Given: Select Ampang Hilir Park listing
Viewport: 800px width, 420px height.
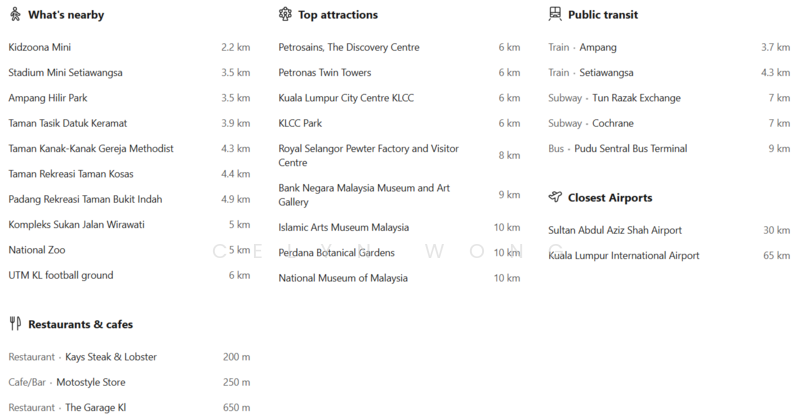Looking at the screenshot, I should [48, 98].
